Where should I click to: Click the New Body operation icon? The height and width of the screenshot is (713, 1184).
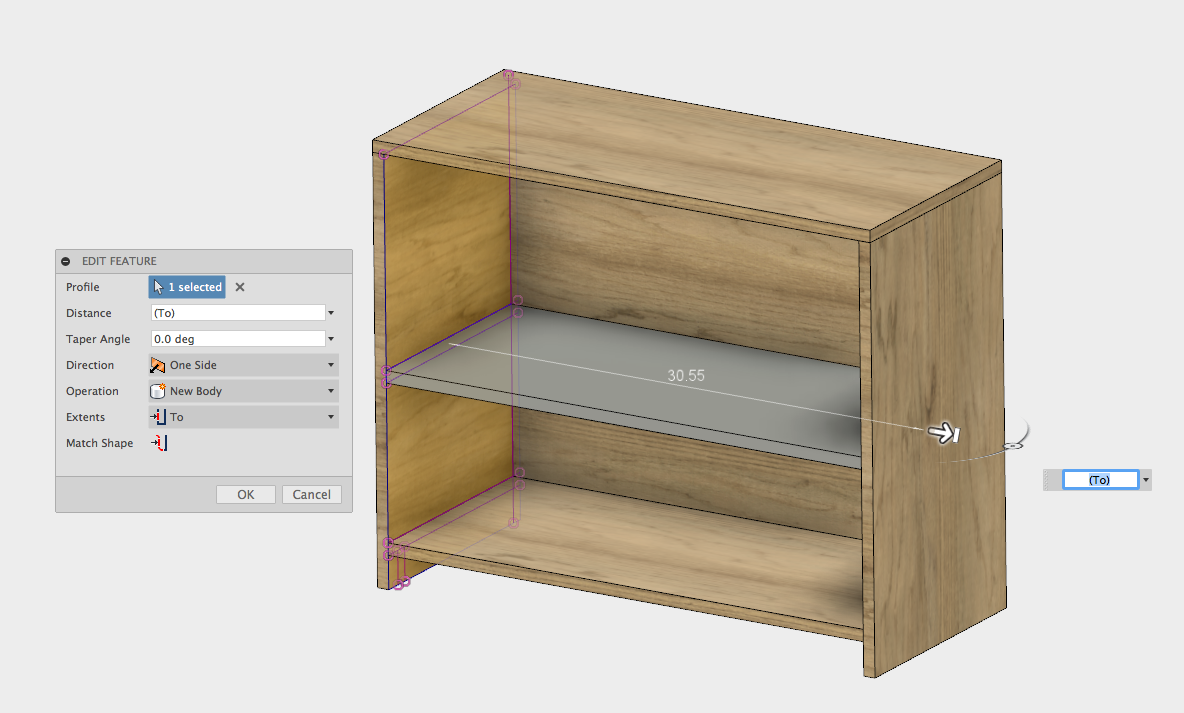click(158, 391)
